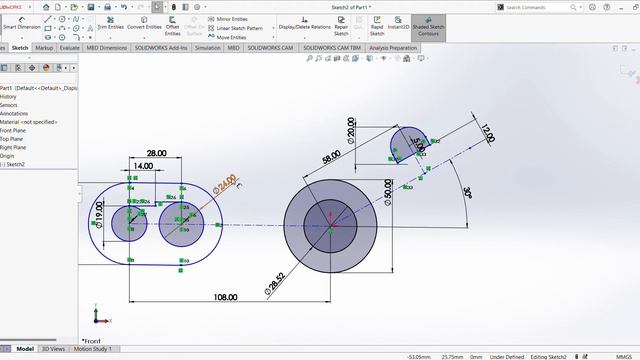Click Display/Delete Relations

(x=304, y=23)
